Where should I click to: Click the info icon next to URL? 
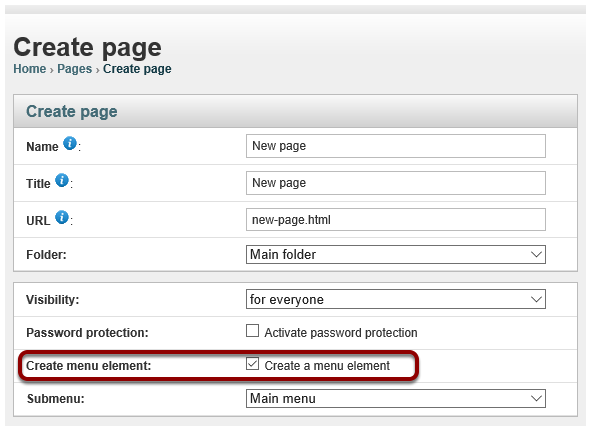tap(62, 217)
